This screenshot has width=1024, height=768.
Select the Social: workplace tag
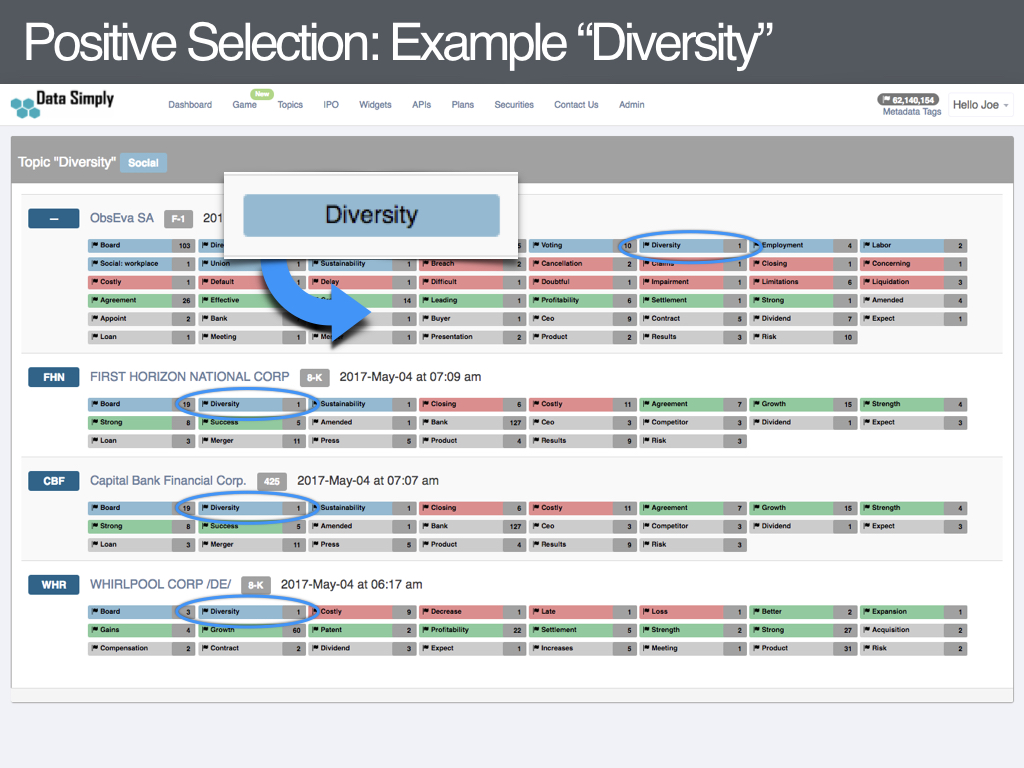tap(141, 264)
